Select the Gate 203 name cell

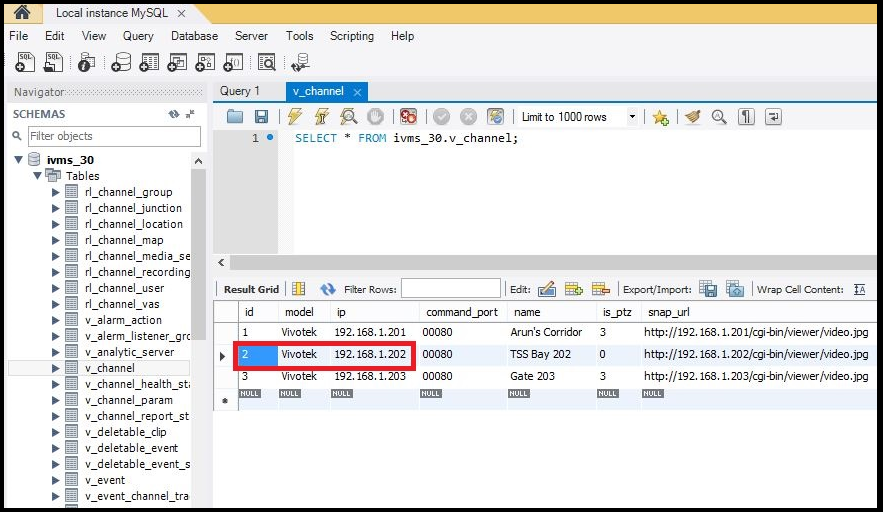click(551, 376)
